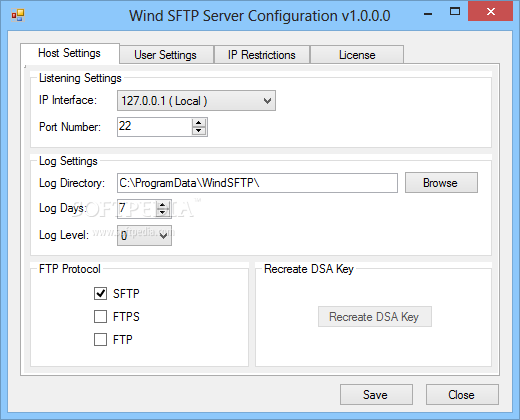Decrease the Port Number with down arrow
Screen dimensions: 520x420
tap(199, 131)
